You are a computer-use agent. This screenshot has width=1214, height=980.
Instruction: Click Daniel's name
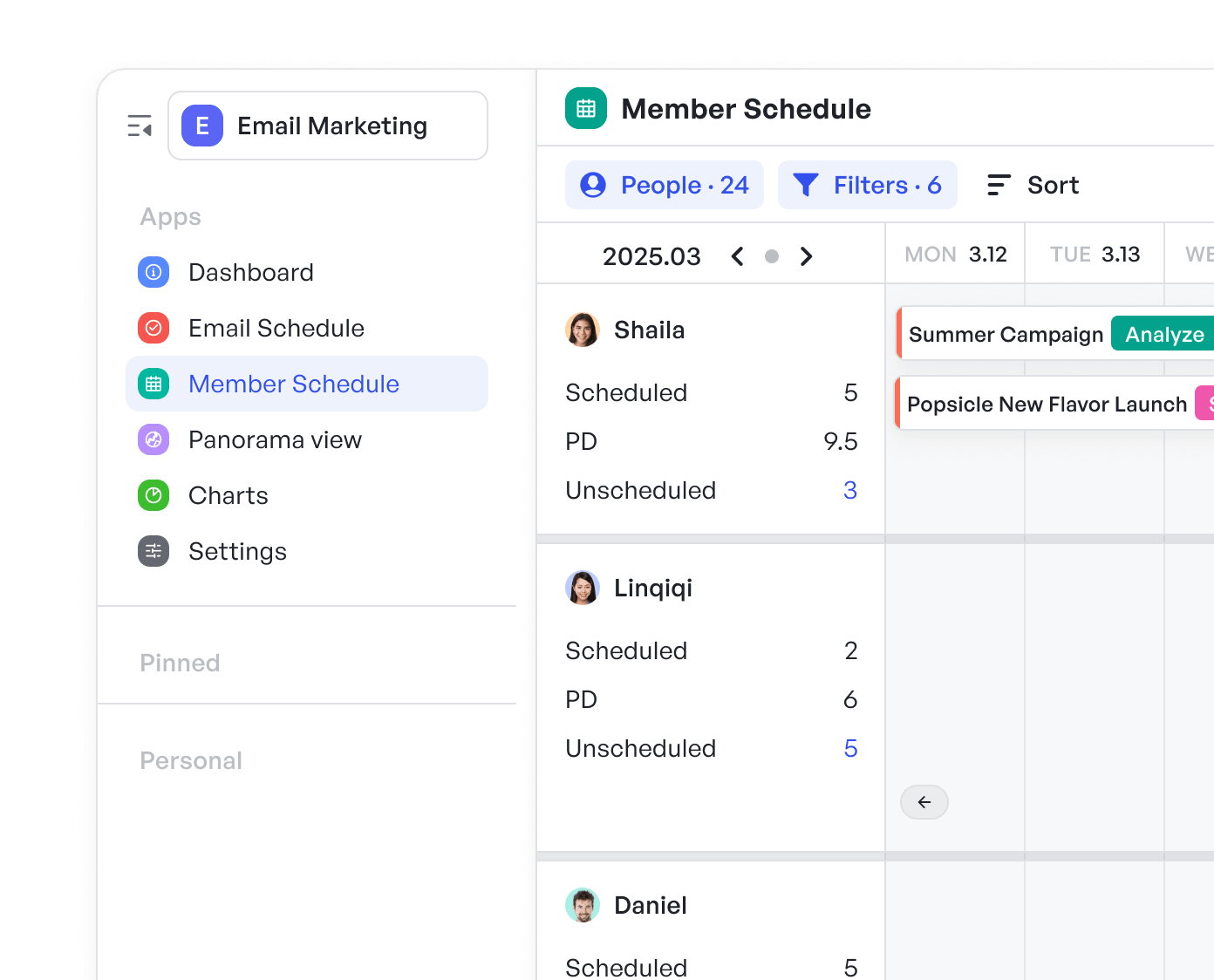(x=651, y=905)
